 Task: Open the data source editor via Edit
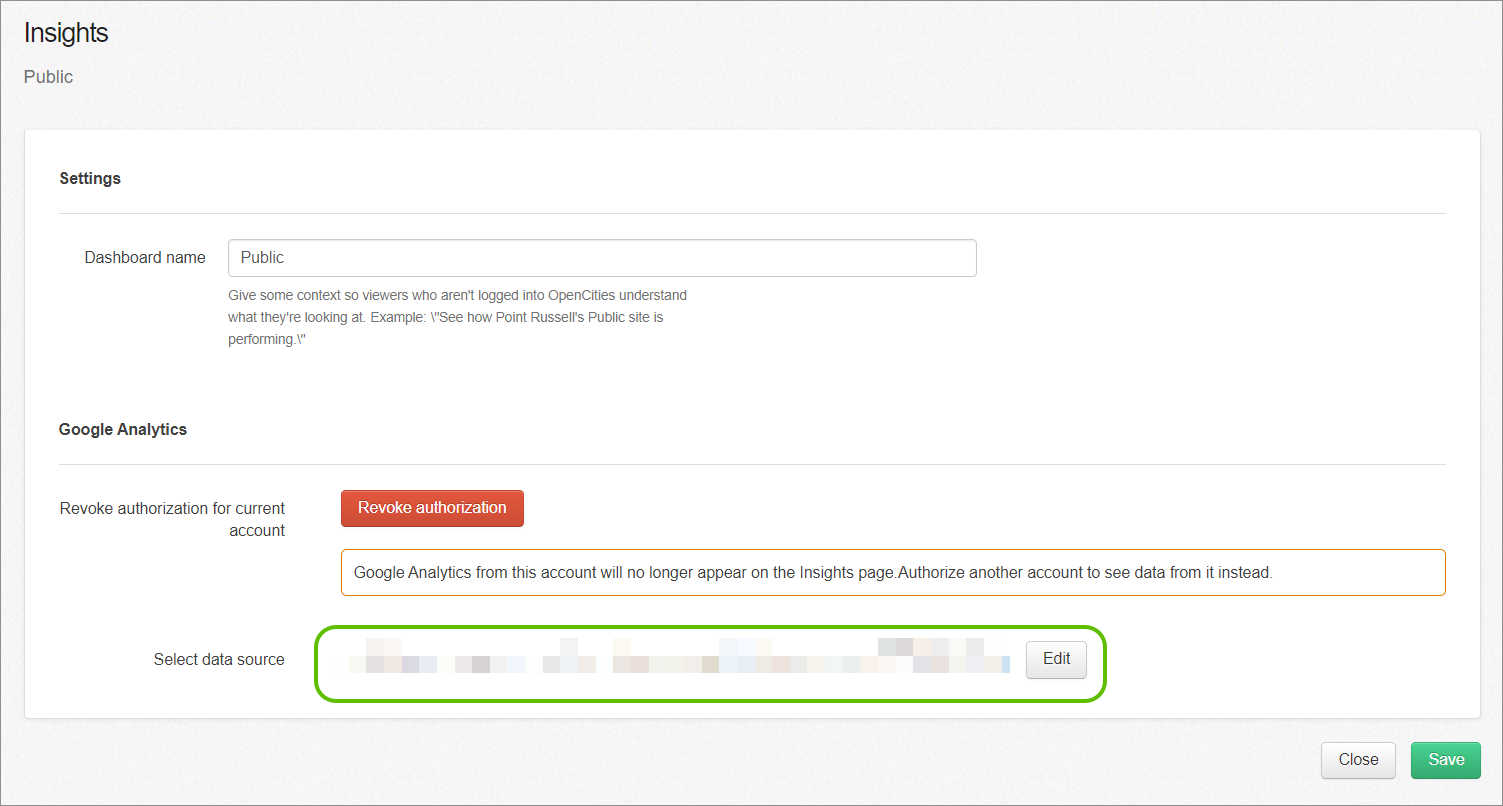tap(1056, 659)
